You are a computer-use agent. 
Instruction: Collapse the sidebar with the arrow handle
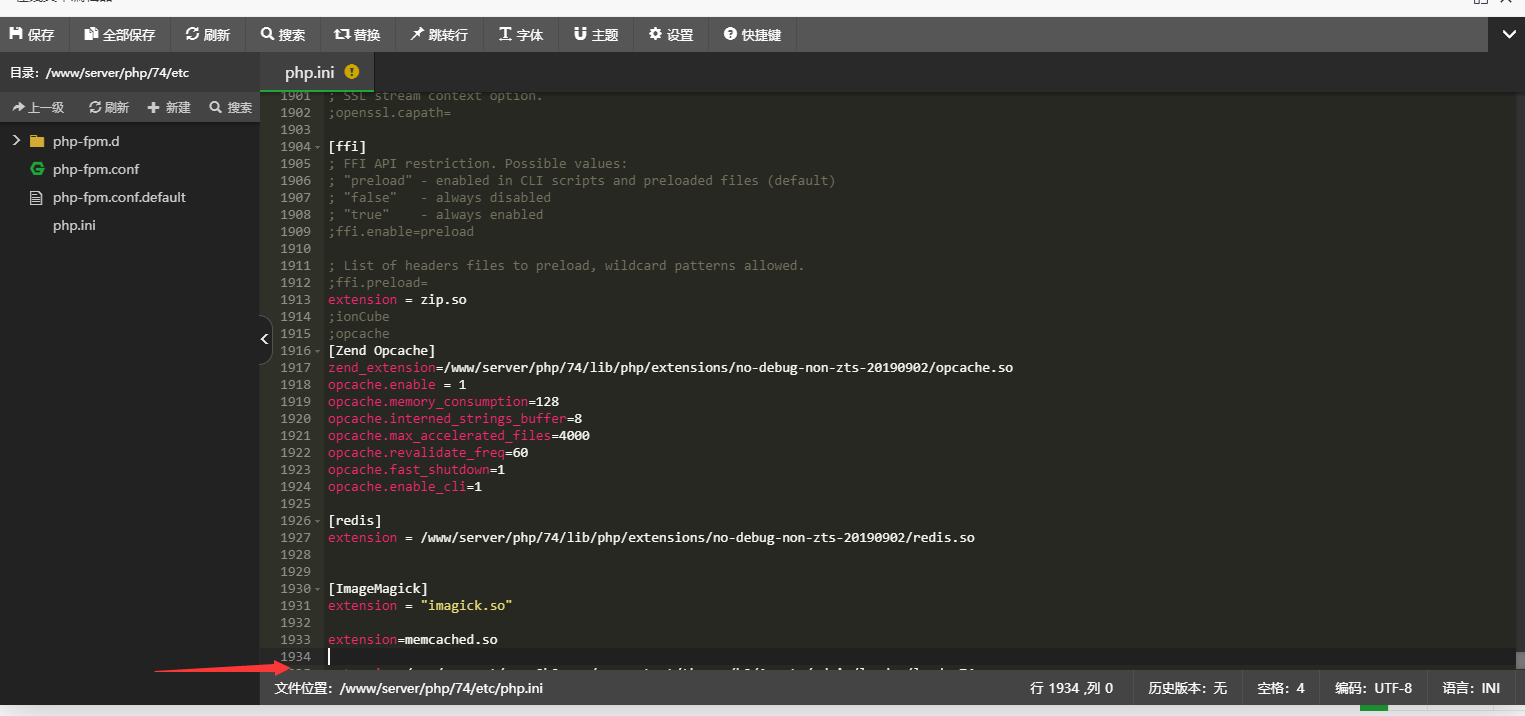pos(265,340)
